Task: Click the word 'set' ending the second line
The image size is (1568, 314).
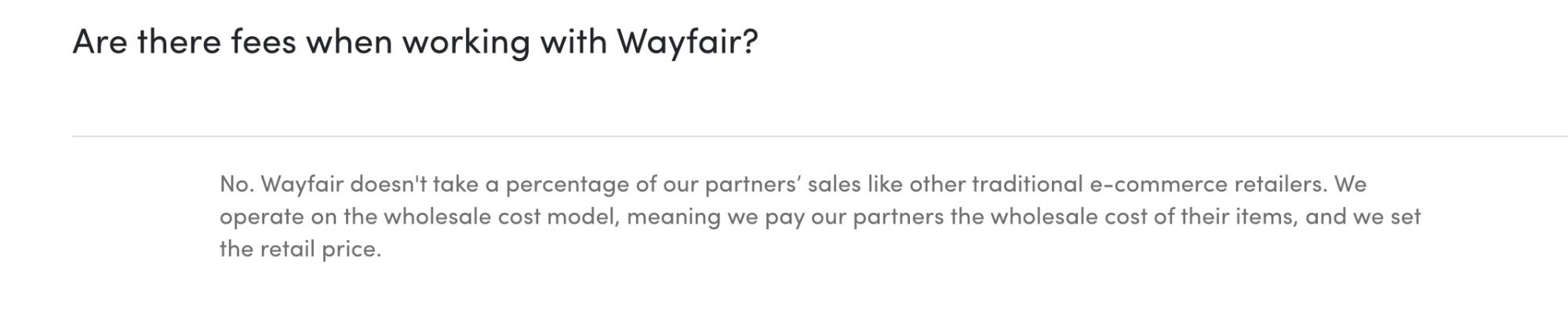Action: click(x=1406, y=217)
